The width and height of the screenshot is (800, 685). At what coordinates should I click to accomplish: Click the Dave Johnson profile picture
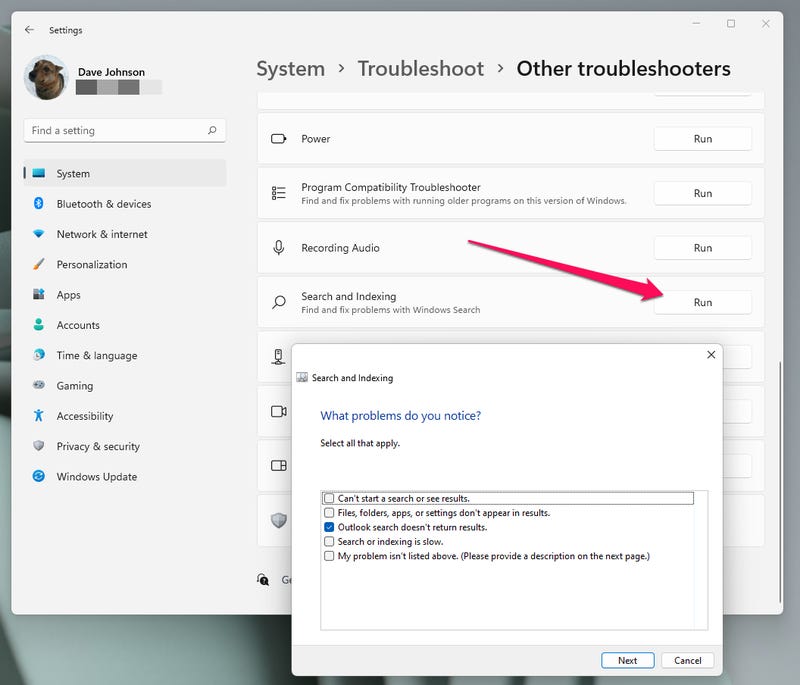click(46, 77)
